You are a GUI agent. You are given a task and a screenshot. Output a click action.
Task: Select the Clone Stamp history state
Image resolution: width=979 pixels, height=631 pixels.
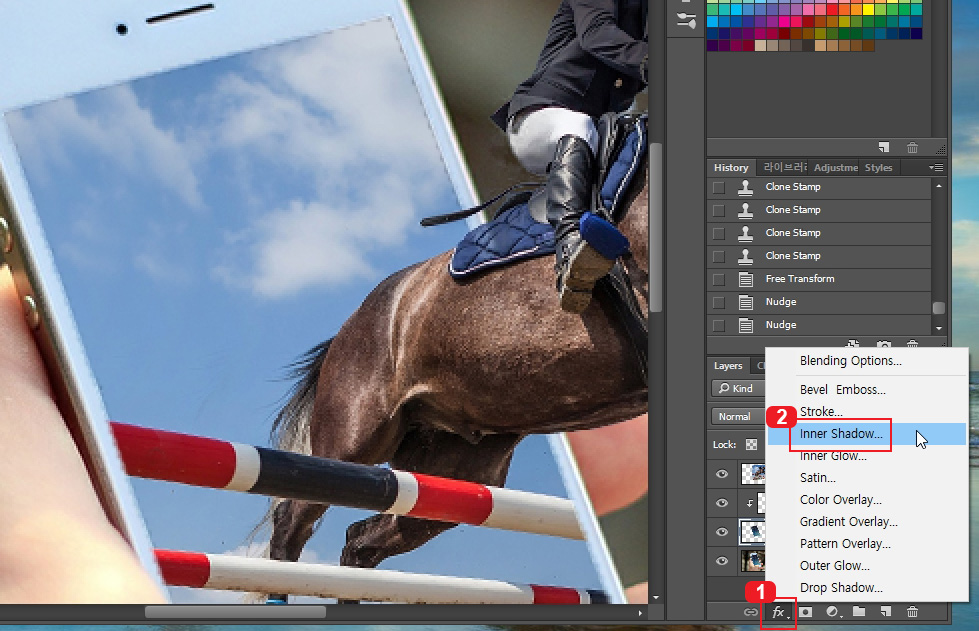pyautogui.click(x=793, y=186)
